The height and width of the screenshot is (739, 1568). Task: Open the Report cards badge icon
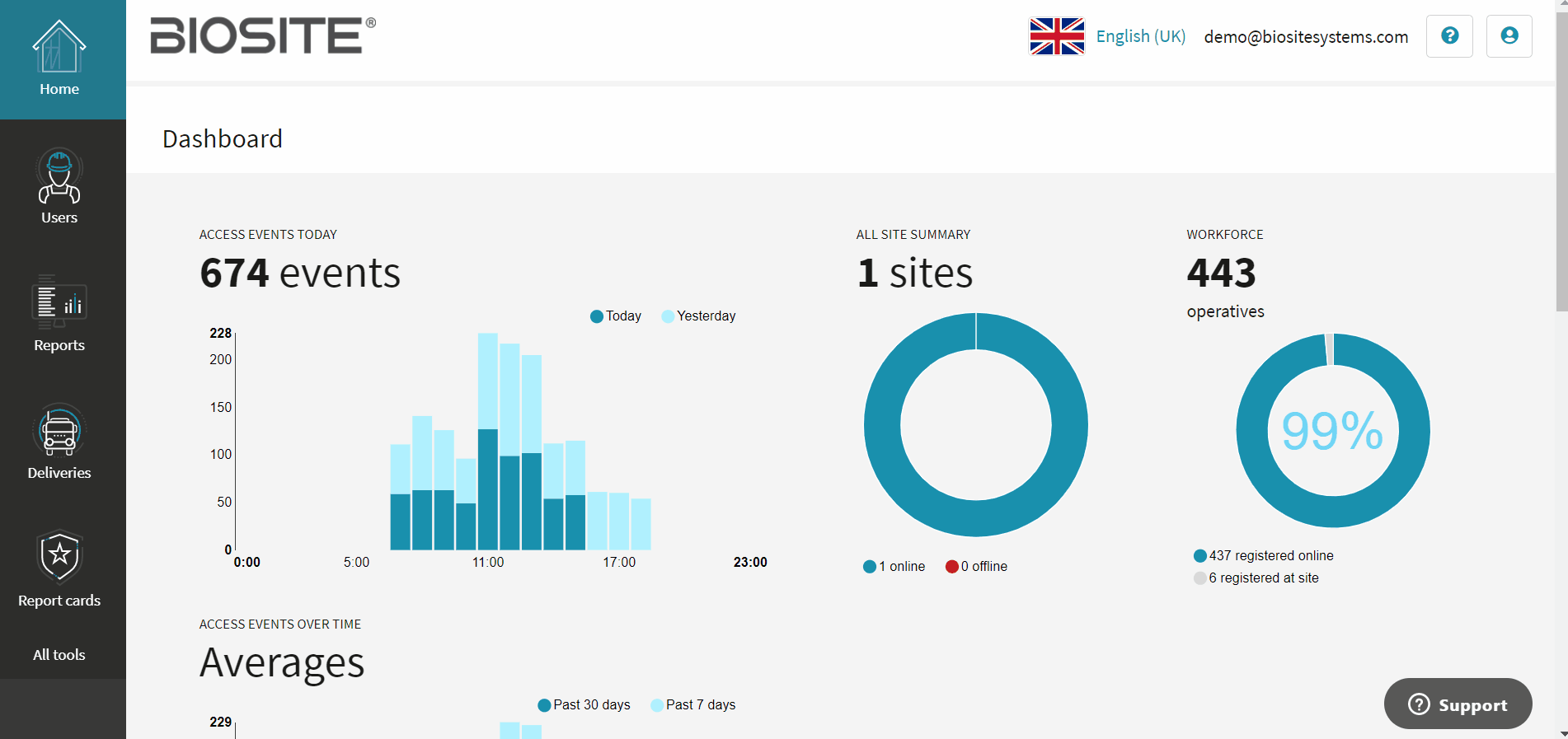tap(59, 556)
